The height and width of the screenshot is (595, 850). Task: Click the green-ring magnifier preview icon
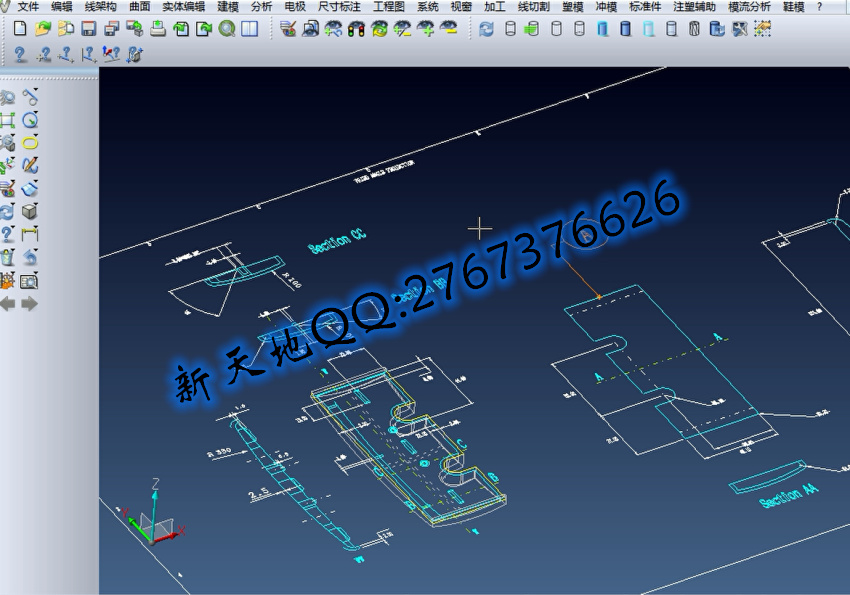click(227, 29)
